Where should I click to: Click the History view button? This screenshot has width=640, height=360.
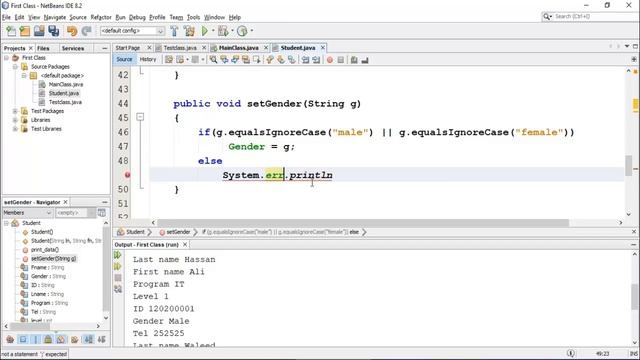pyautogui.click(x=148, y=60)
